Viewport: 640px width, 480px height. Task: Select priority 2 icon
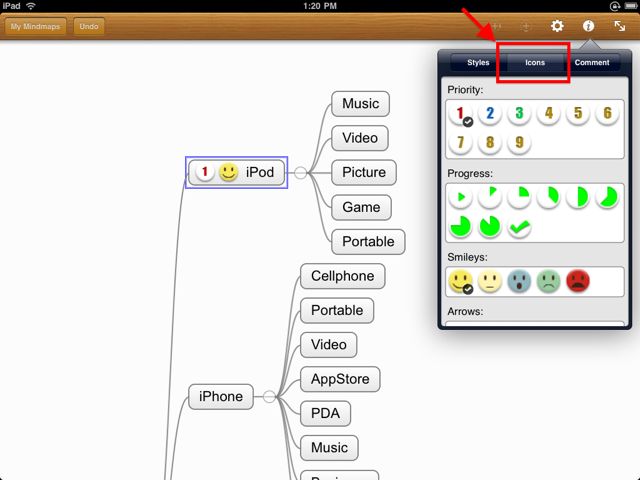point(490,113)
